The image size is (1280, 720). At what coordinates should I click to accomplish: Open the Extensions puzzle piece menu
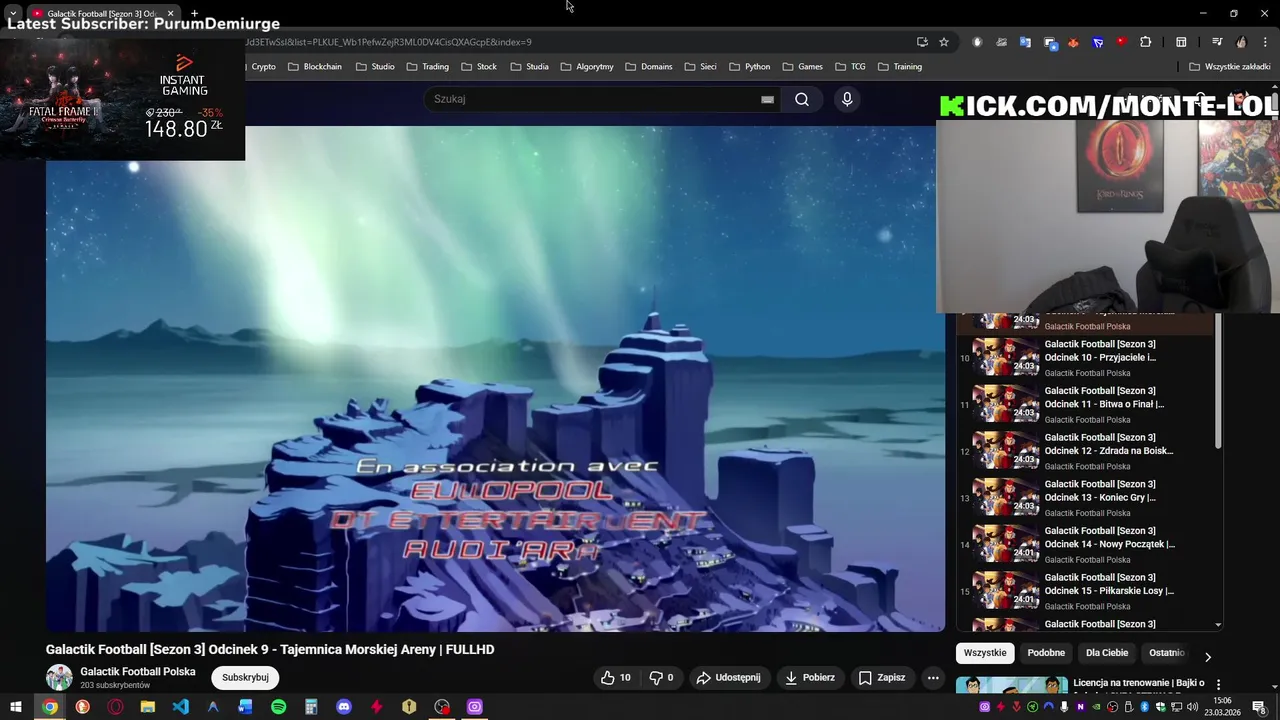(1146, 42)
